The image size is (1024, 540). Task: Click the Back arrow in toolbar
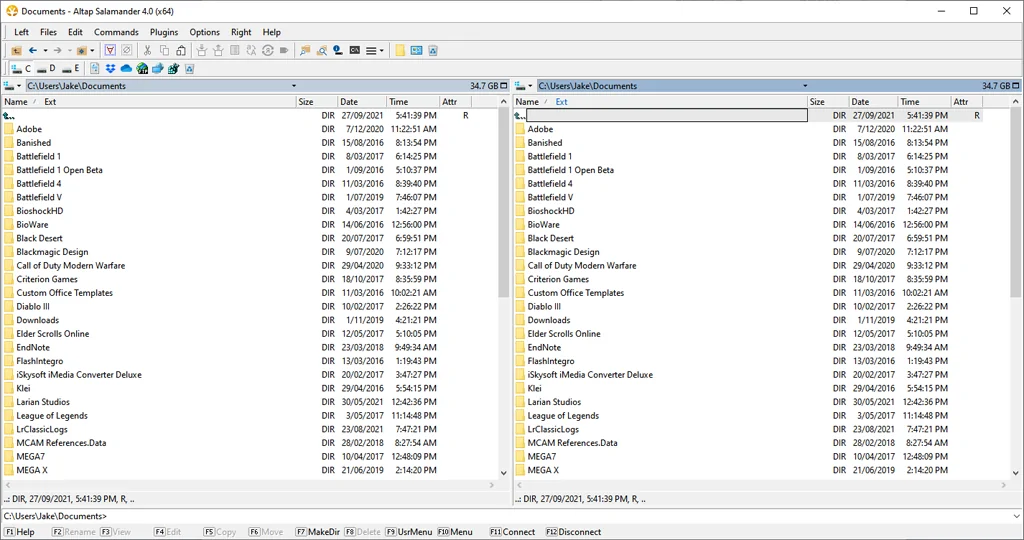pyautogui.click(x=33, y=50)
